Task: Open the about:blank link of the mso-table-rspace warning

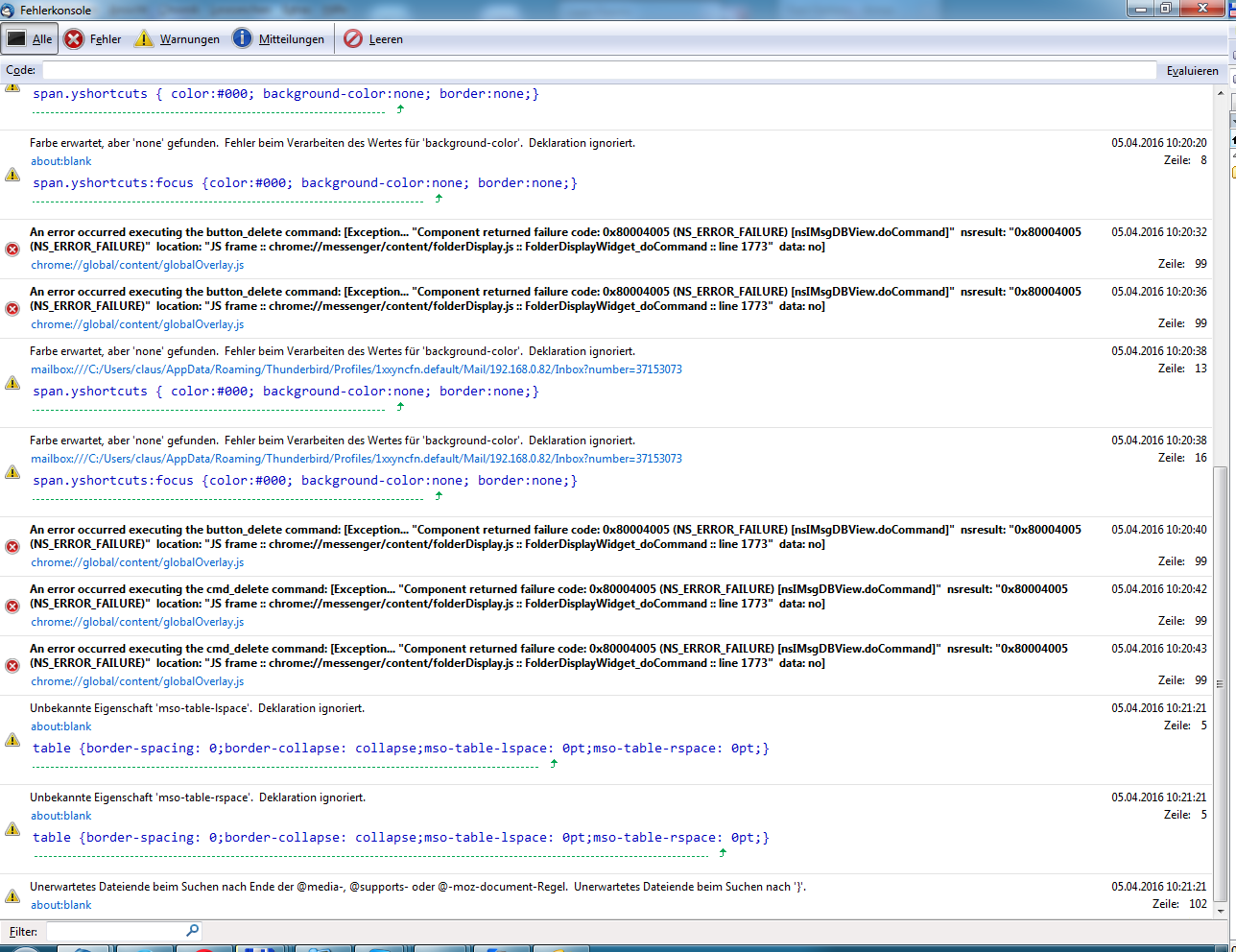Action: pos(61,816)
